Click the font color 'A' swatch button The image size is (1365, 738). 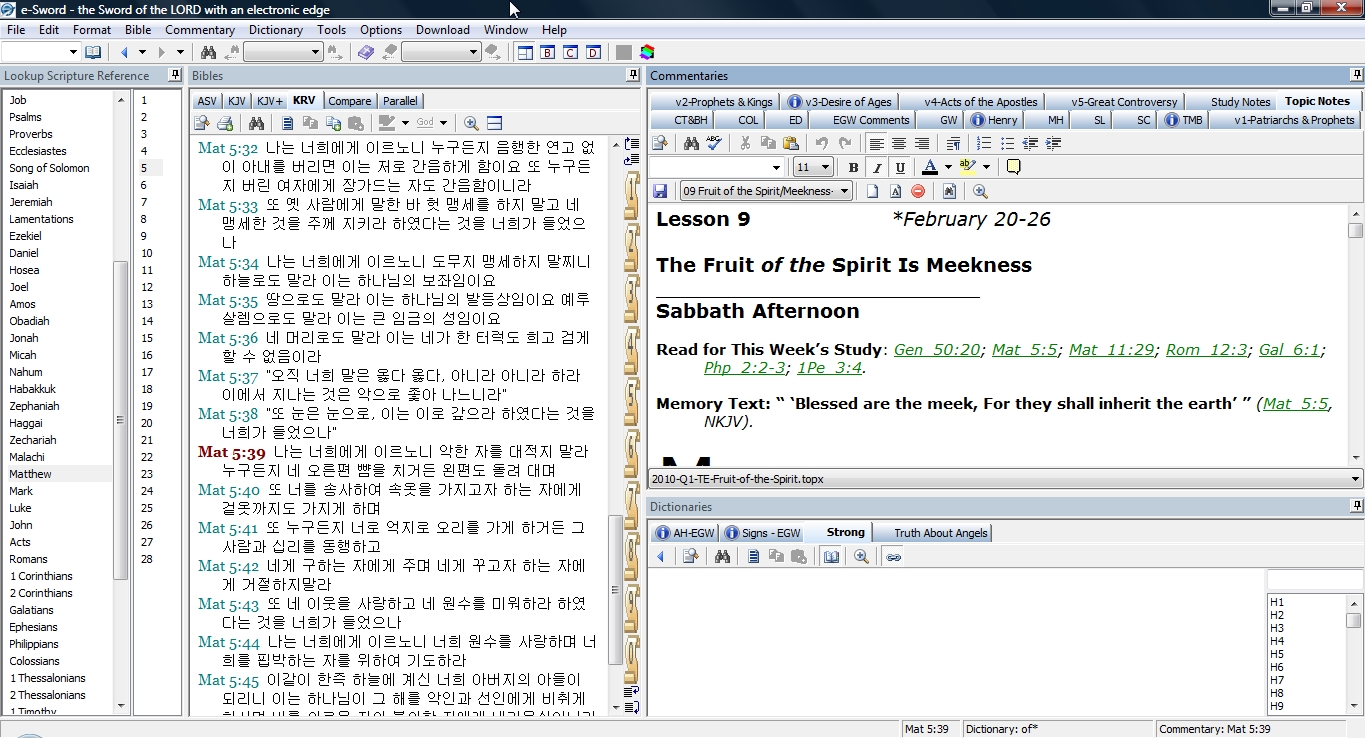pyautogui.click(x=930, y=167)
